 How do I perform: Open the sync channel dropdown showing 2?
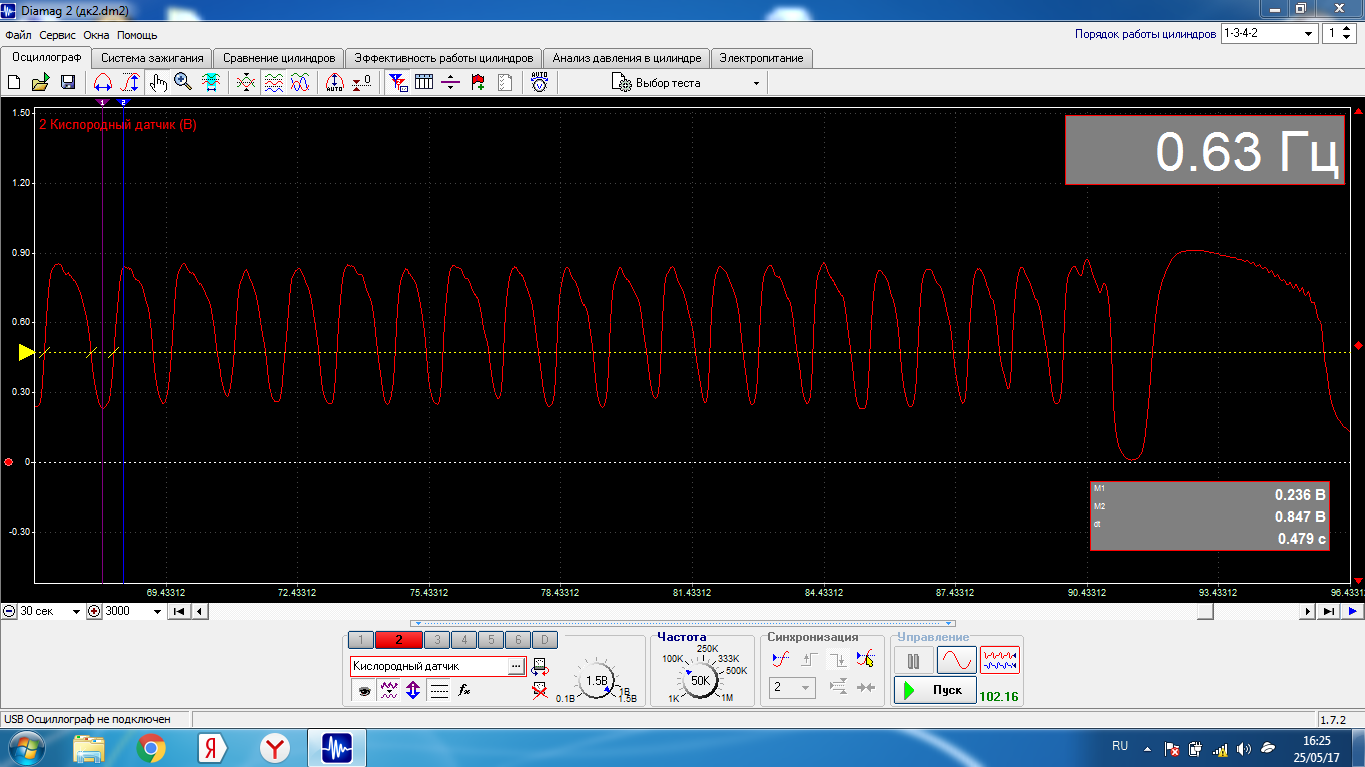792,688
